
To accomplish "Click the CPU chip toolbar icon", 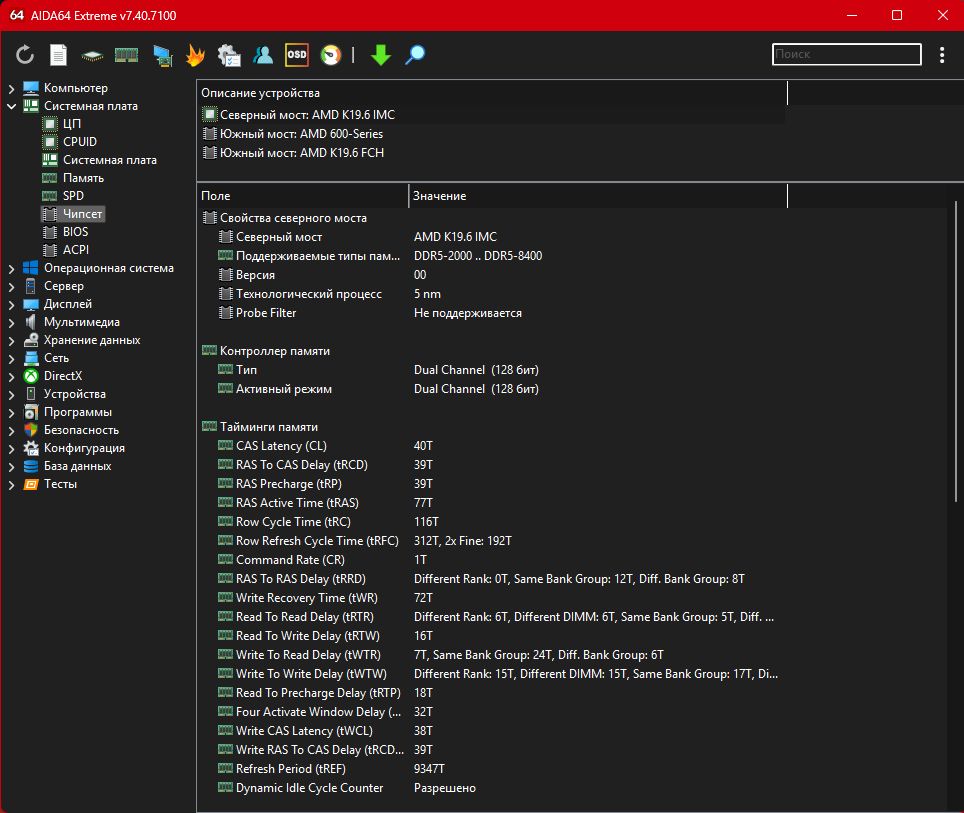I will click(x=92, y=55).
